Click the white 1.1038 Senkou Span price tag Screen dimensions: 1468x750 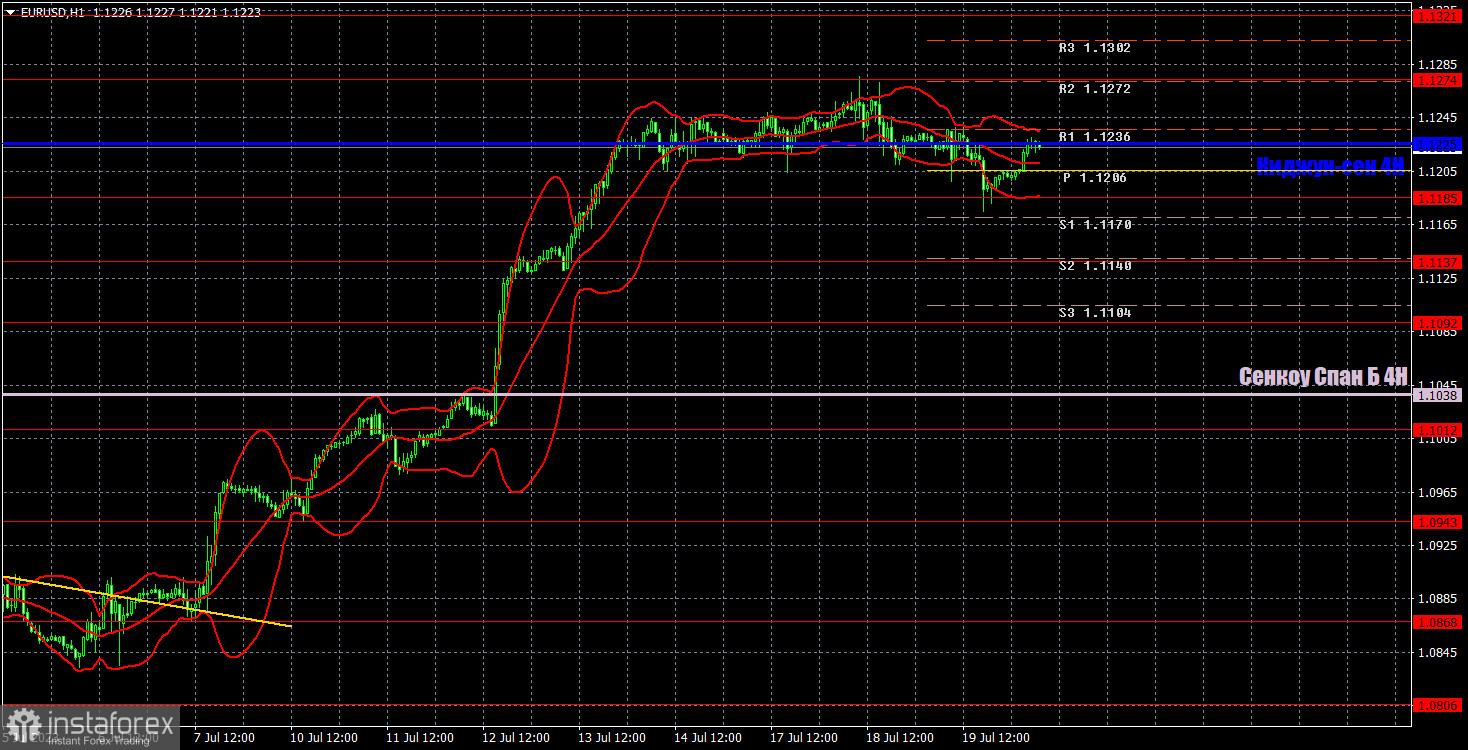point(1438,395)
